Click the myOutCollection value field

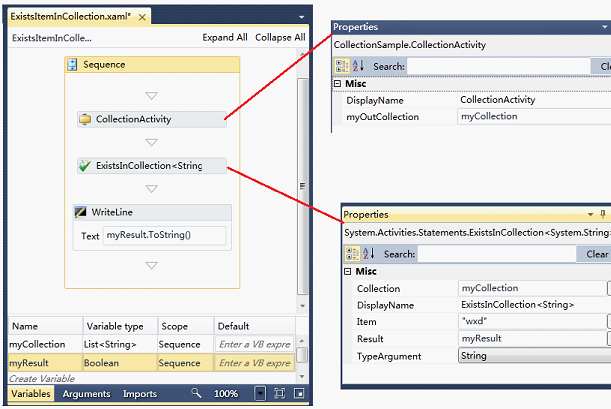[534, 116]
